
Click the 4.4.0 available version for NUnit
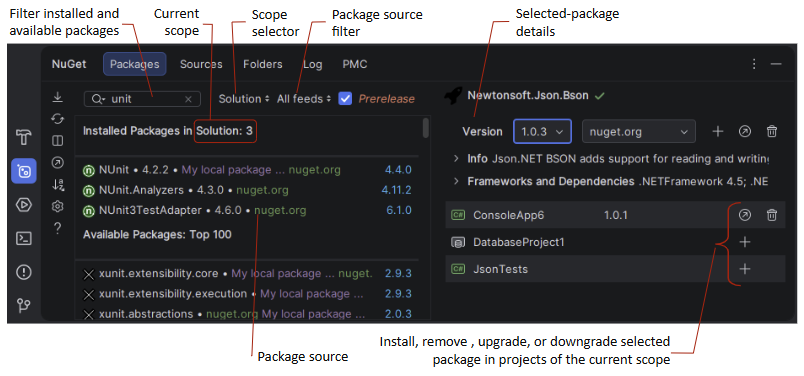[398, 170]
